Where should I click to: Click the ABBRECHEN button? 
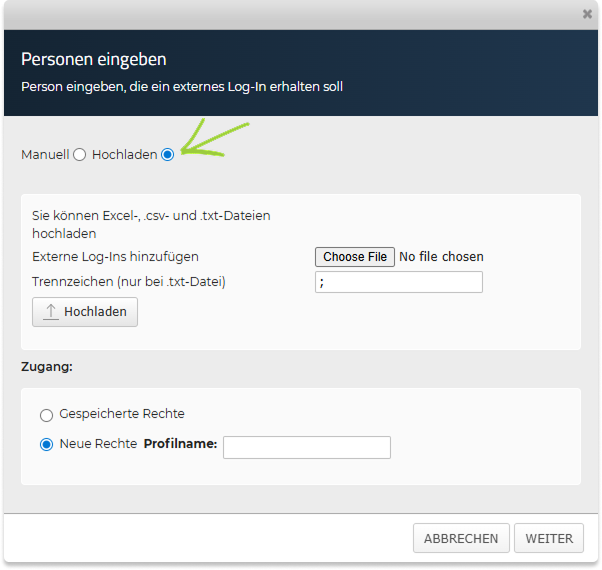tap(461, 538)
